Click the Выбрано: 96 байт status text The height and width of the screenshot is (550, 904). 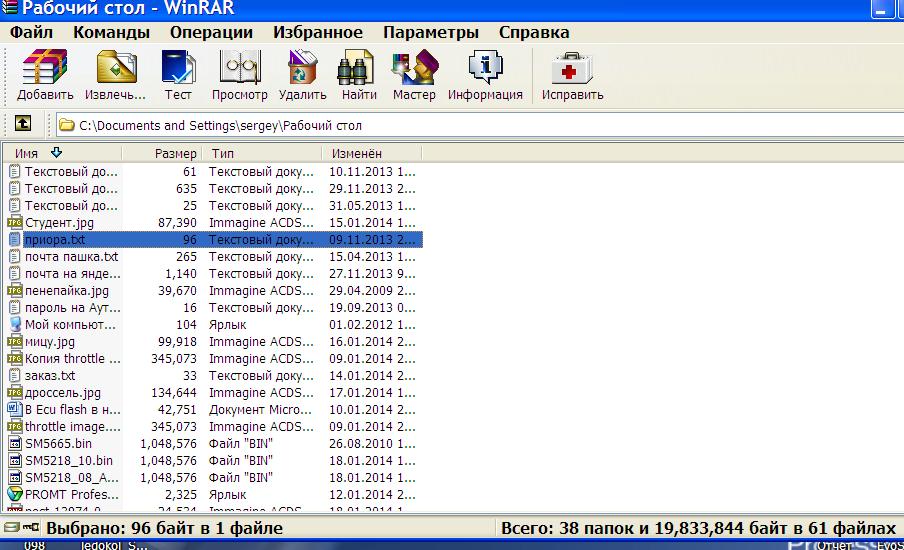tap(164, 528)
